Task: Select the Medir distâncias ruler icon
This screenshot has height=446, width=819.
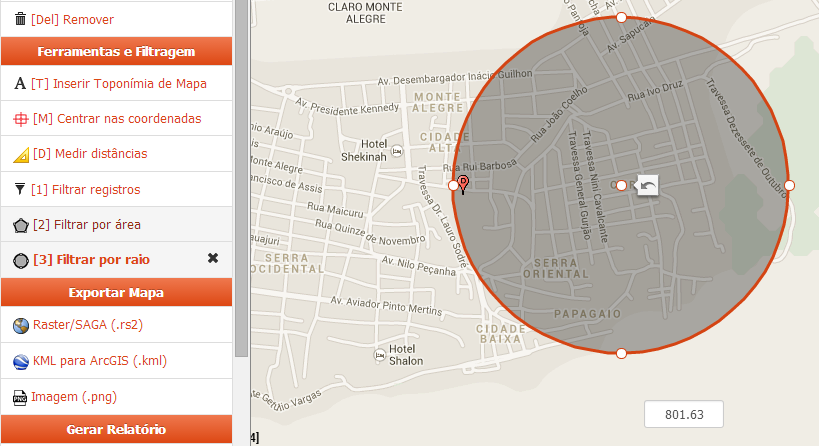Action: click(20, 155)
